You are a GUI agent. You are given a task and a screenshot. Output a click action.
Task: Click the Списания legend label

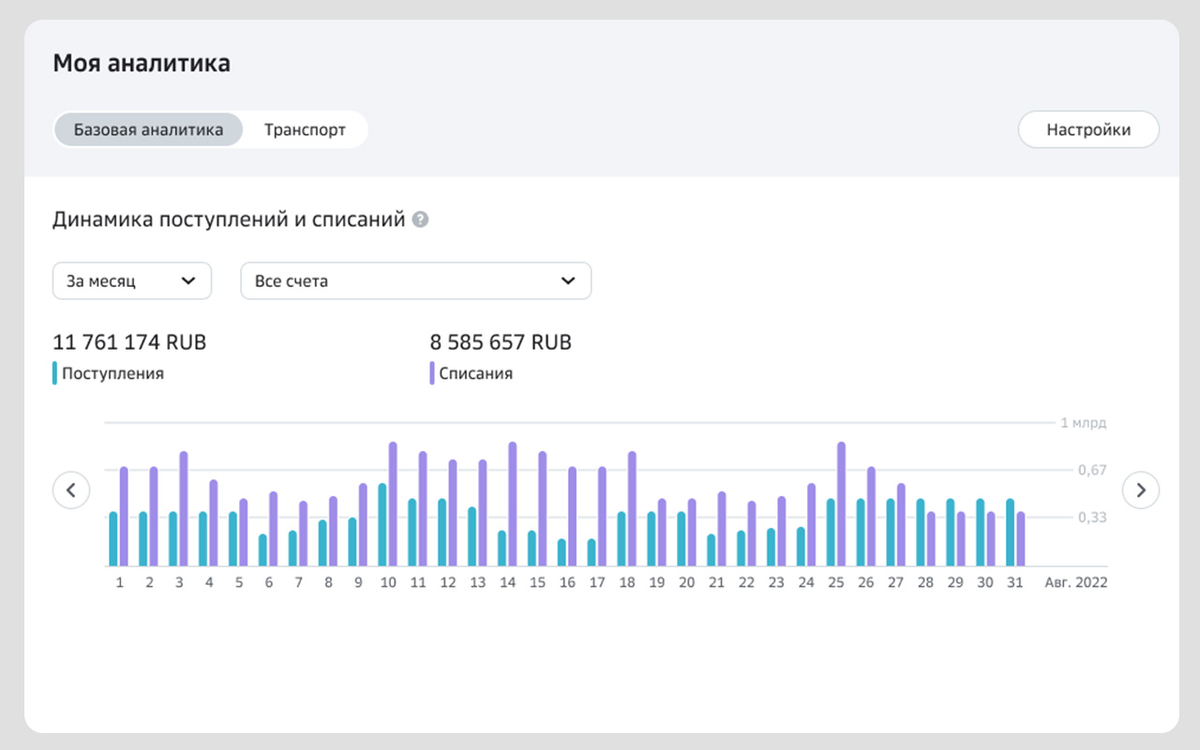[x=476, y=373]
